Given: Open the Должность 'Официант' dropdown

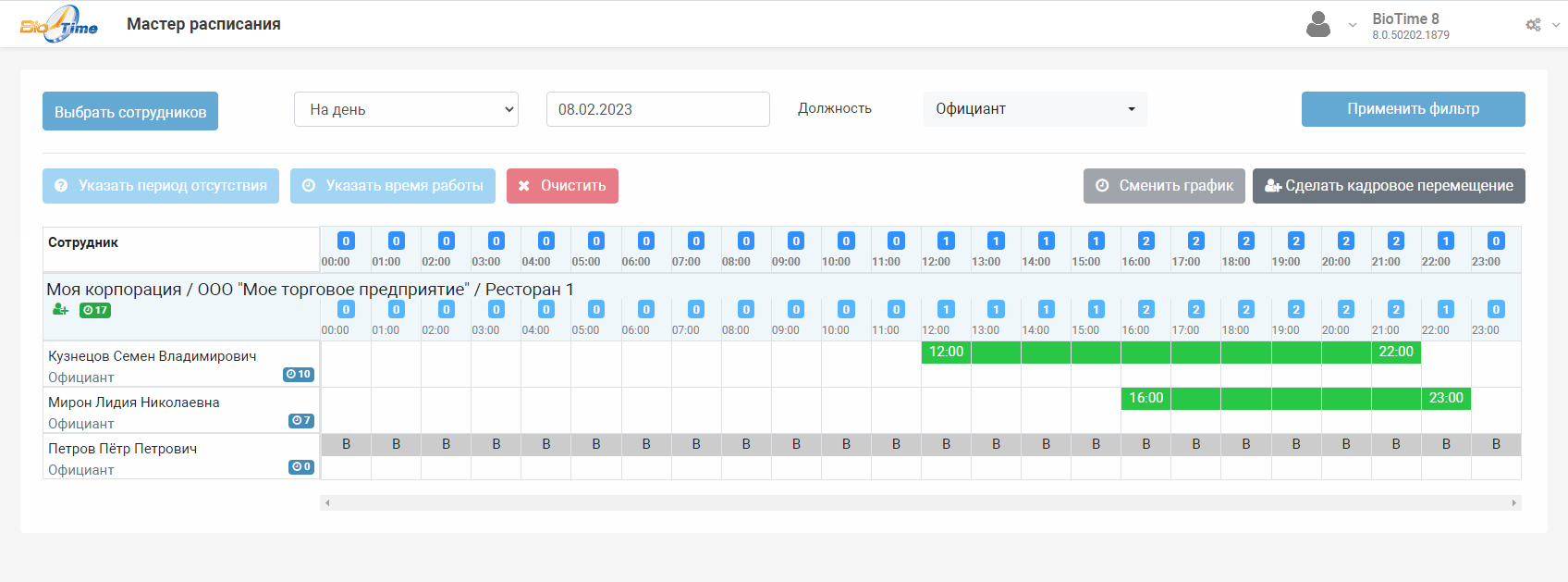Looking at the screenshot, I should tap(1035, 109).
